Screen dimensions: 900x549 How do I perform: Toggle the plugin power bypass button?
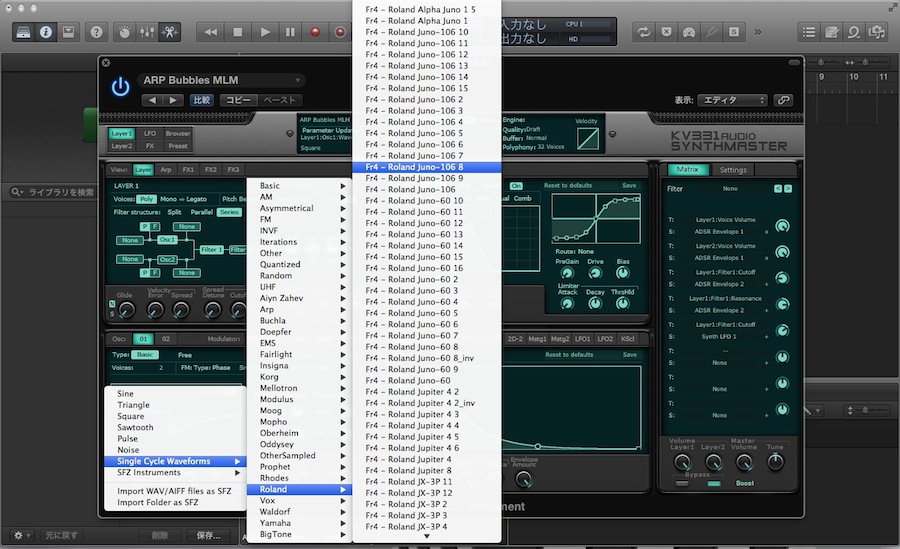(120, 87)
